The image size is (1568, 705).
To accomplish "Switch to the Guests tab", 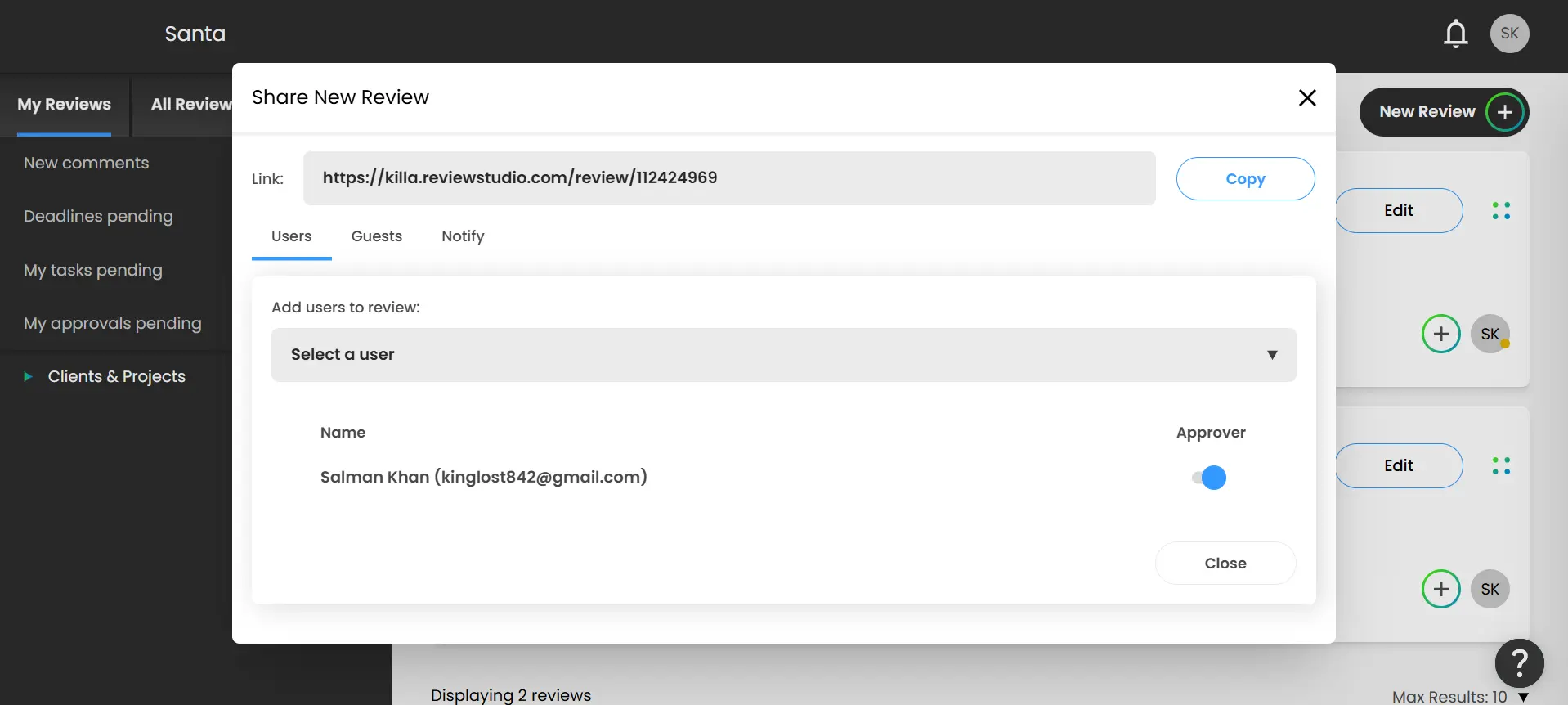I will pos(376,236).
